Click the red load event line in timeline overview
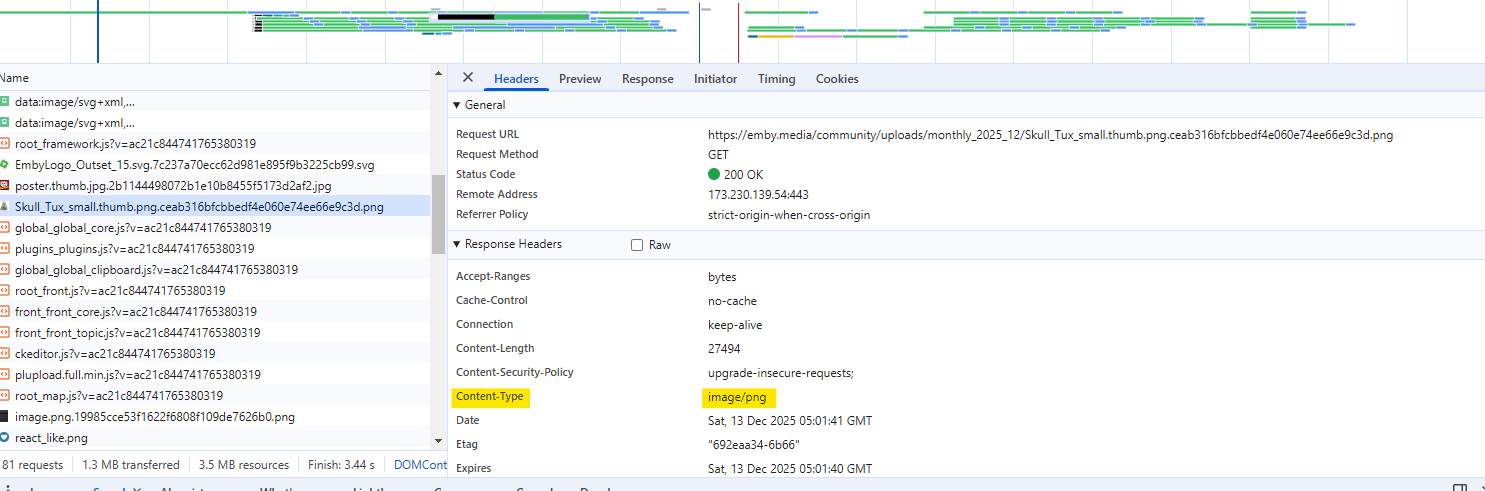The image size is (1485, 491). (738, 32)
